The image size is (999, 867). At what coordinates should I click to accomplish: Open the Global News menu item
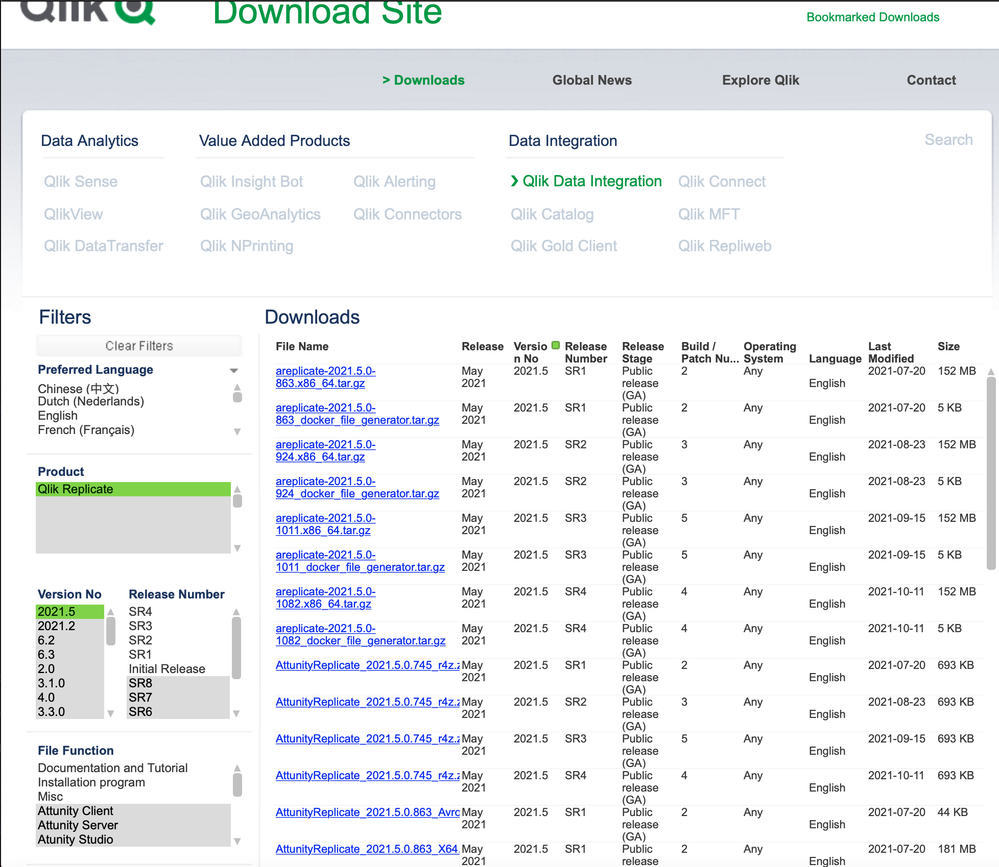pos(592,80)
